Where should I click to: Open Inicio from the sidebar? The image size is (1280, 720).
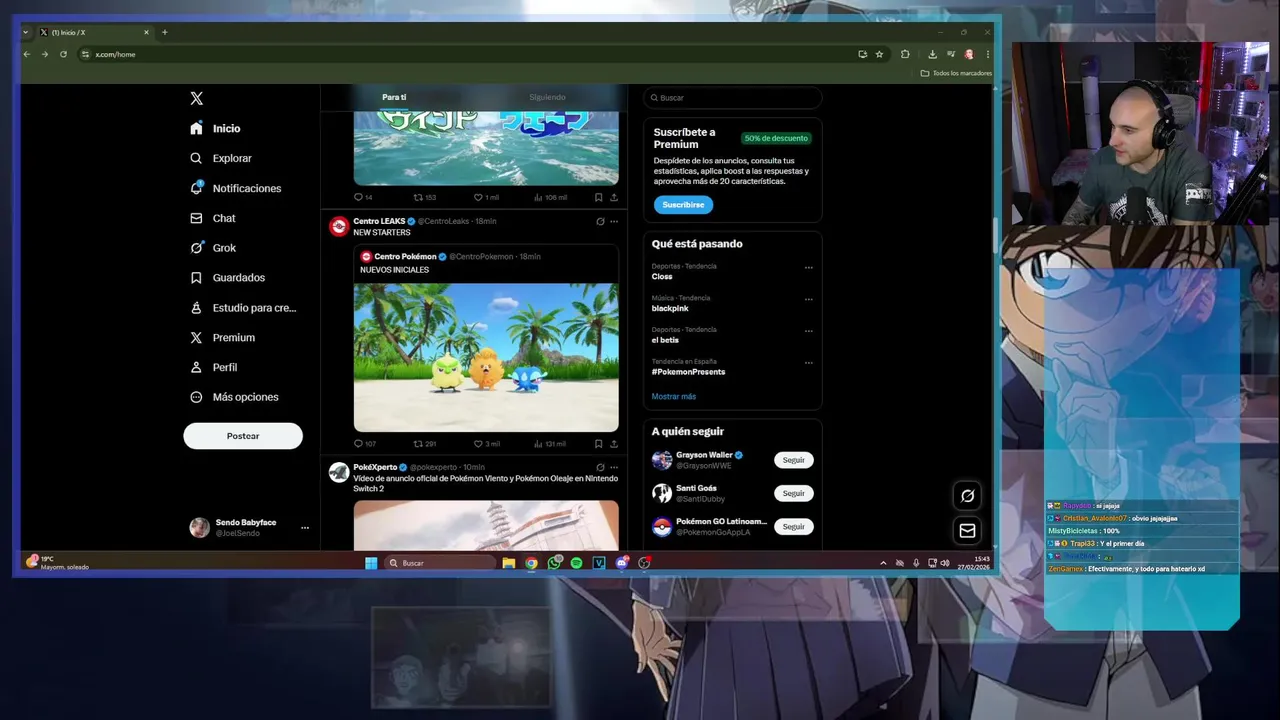pos(216,128)
